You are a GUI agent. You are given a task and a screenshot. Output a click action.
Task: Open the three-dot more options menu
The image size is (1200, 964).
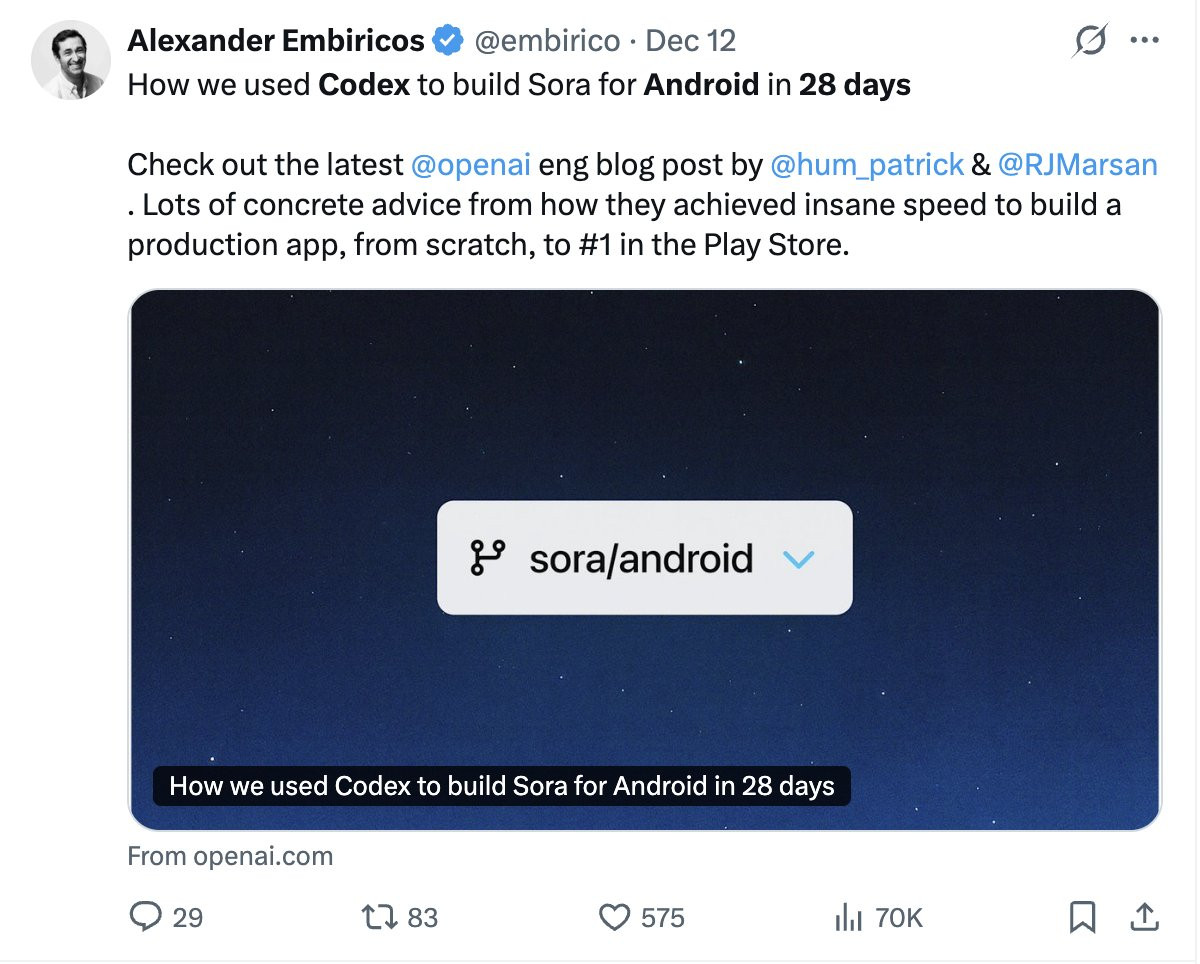point(1143,41)
